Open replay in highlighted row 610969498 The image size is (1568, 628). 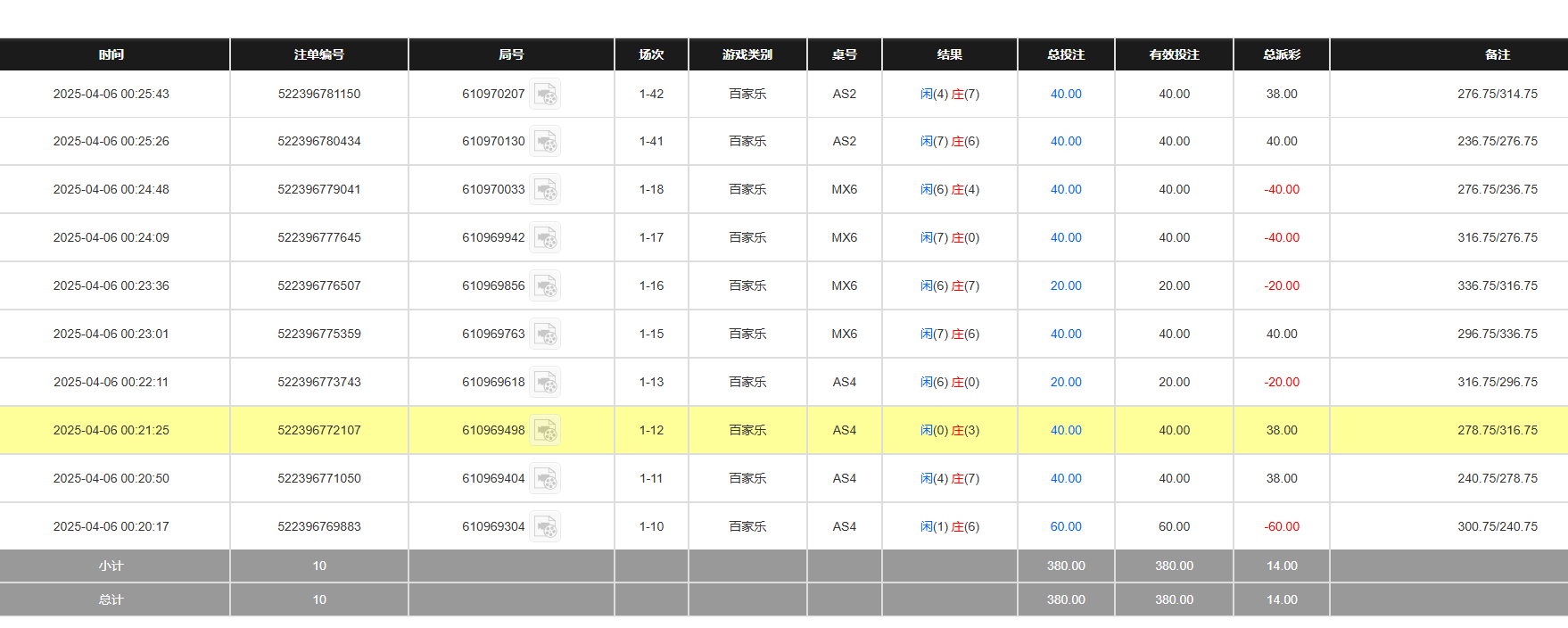pyautogui.click(x=545, y=431)
